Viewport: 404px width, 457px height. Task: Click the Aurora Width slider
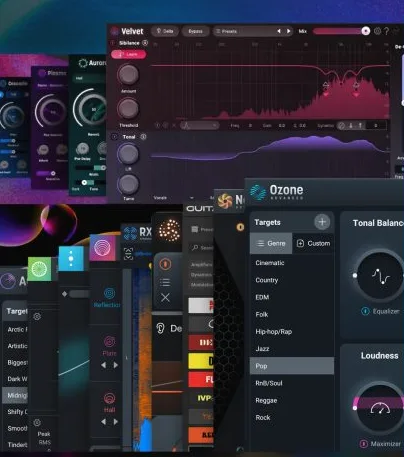click(90, 168)
